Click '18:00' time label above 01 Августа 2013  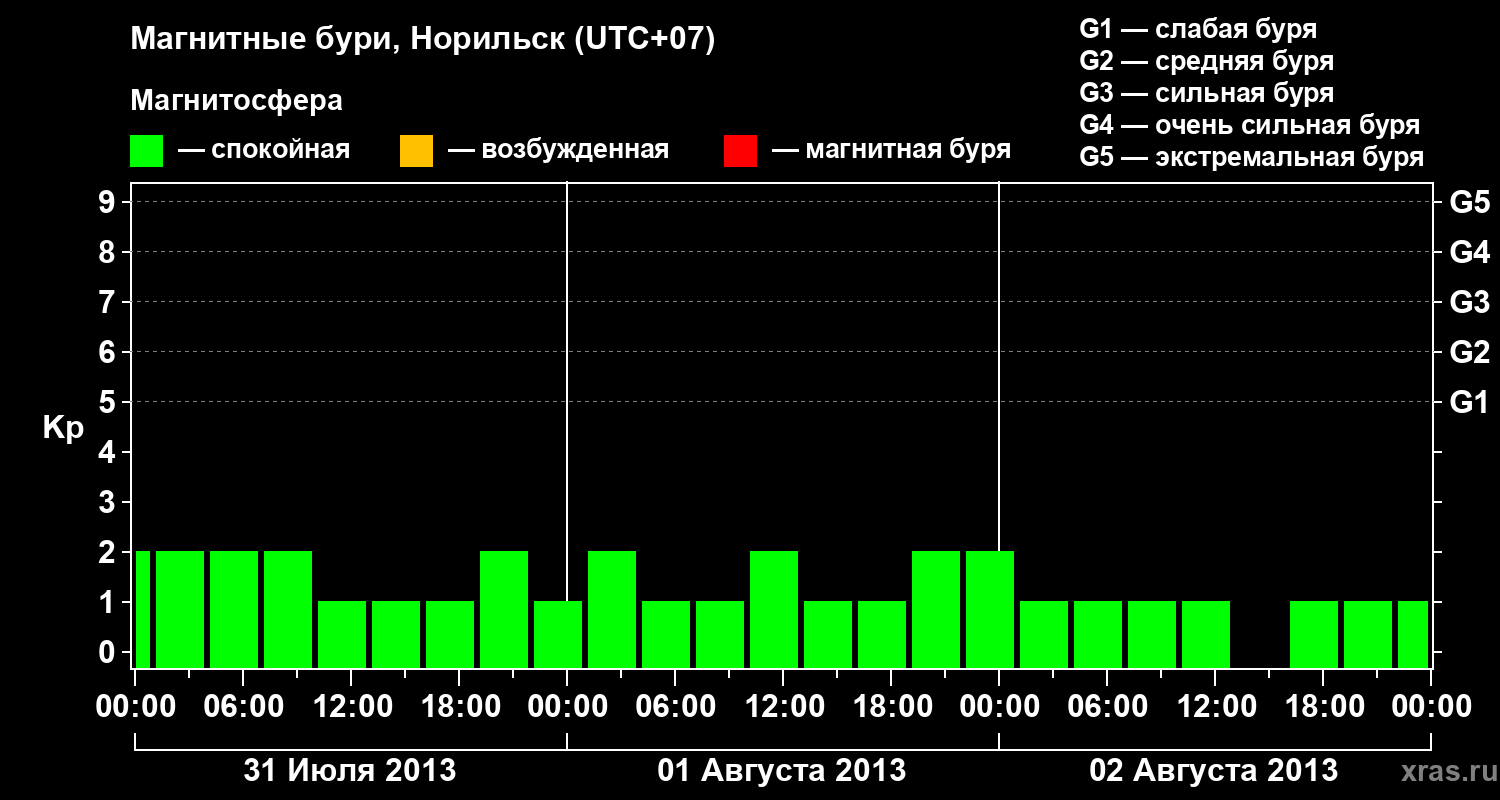891,707
